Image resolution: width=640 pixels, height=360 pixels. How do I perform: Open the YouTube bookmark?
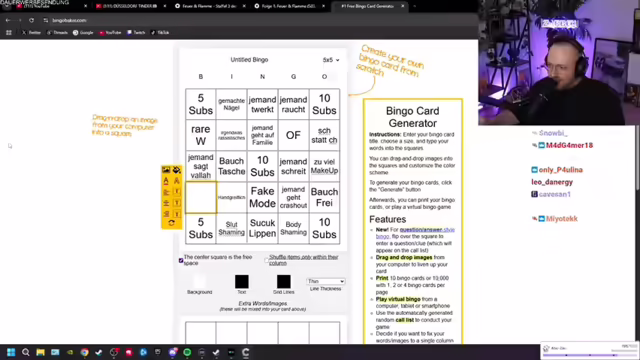click(110, 33)
